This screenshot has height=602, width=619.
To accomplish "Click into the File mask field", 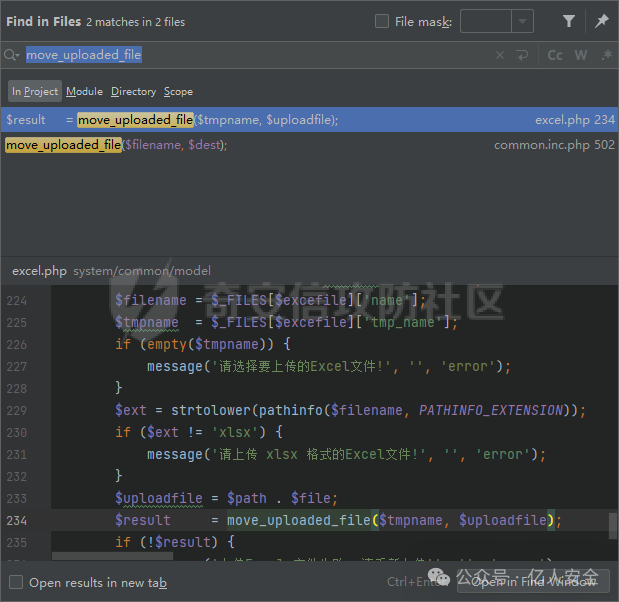I will (x=486, y=21).
